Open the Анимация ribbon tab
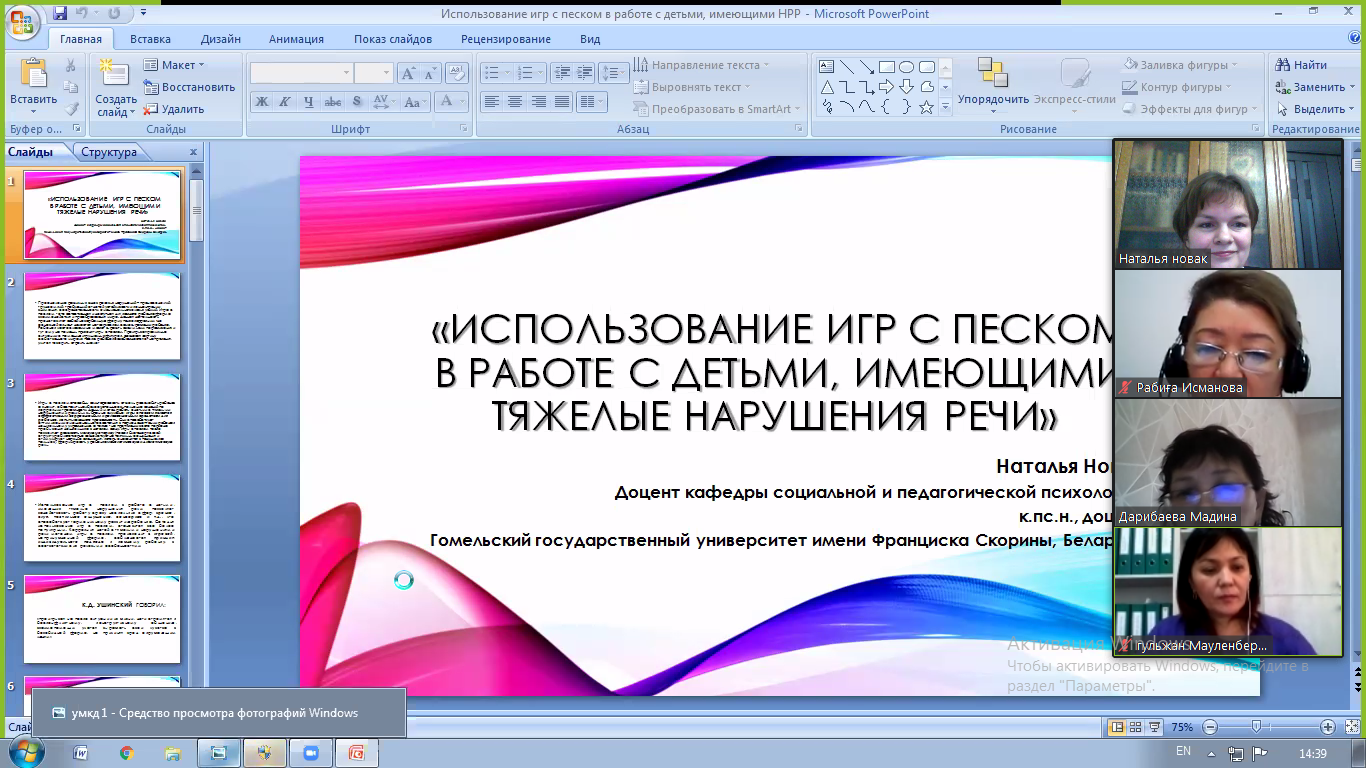Screen dimensions: 1366x768 point(296,39)
